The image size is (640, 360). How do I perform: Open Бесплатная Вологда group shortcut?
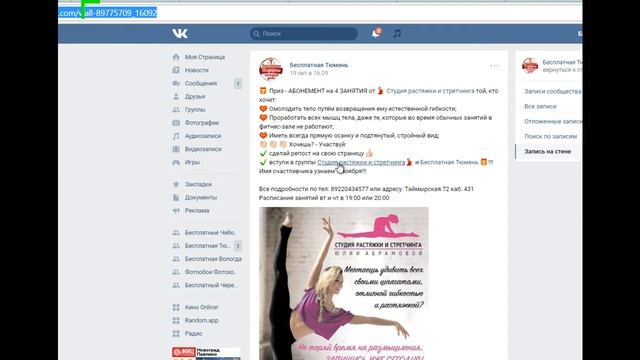(x=213, y=259)
